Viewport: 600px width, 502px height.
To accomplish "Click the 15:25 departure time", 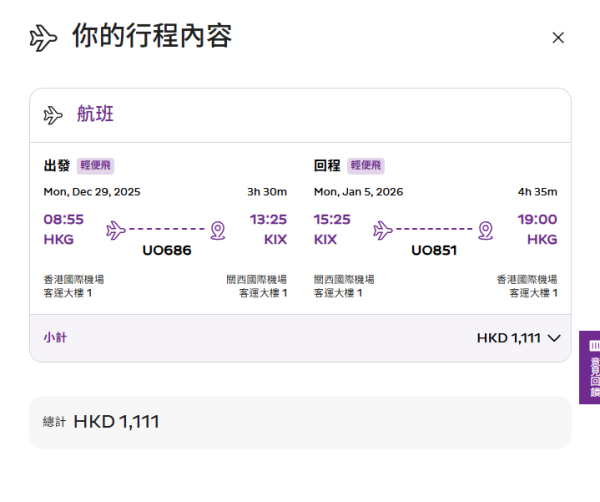I will click(x=332, y=220).
